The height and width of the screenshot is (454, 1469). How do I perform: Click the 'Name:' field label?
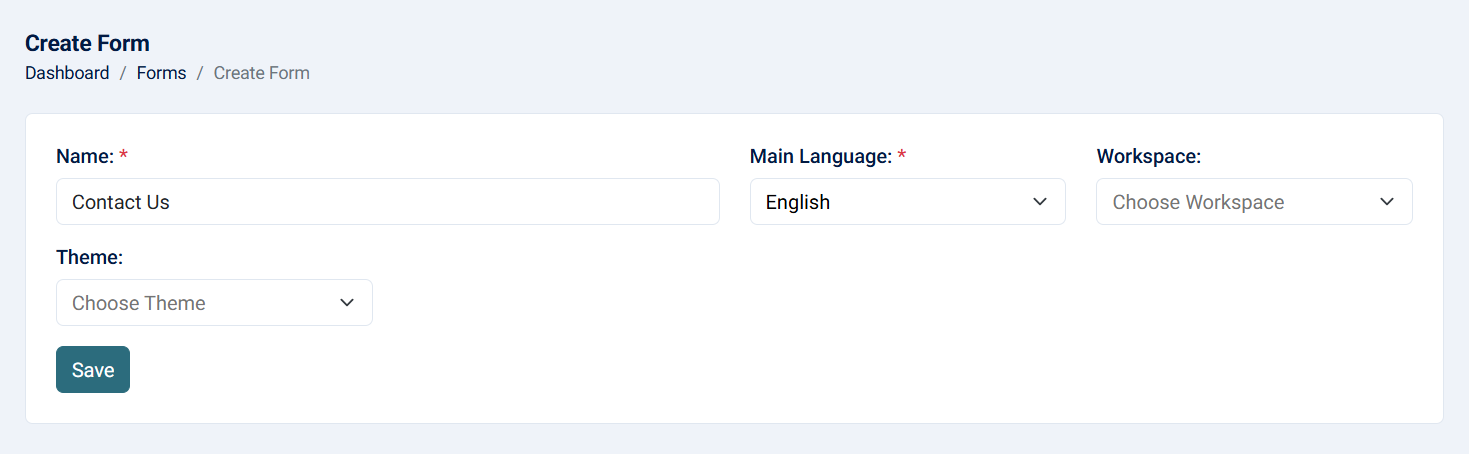[x=85, y=156]
